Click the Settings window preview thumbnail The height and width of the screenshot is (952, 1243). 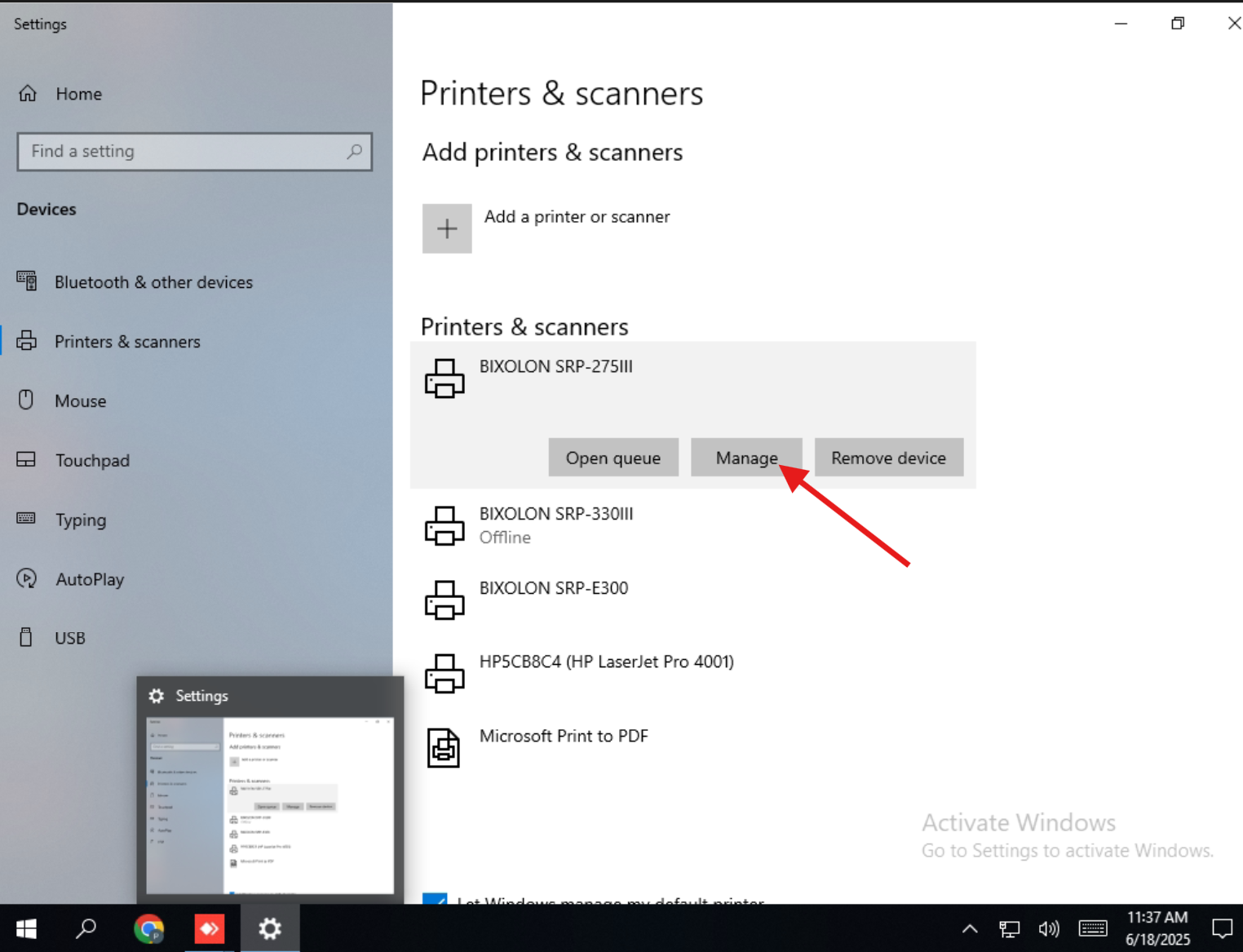point(270,805)
